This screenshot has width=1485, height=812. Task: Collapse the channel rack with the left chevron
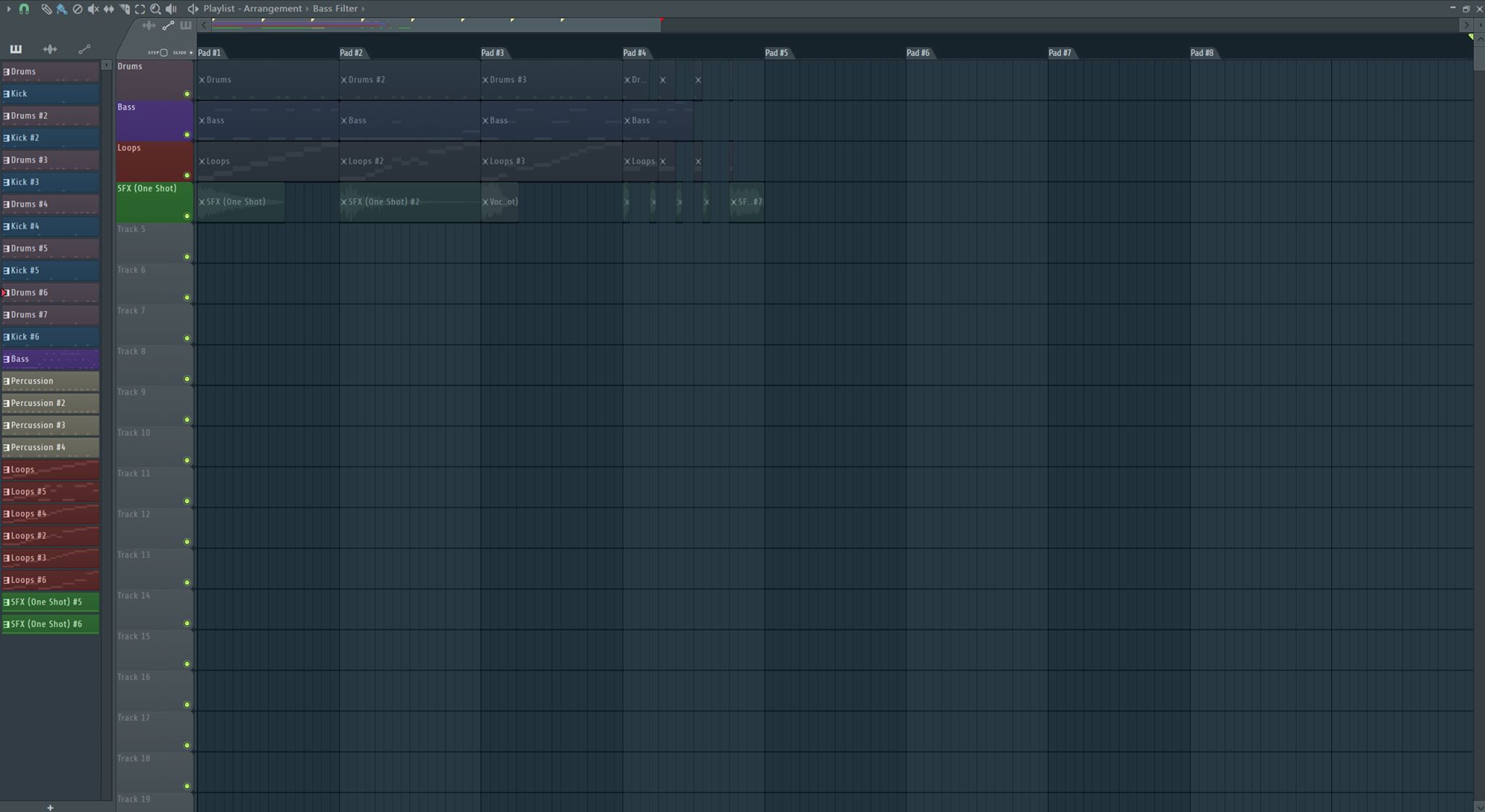click(x=205, y=24)
